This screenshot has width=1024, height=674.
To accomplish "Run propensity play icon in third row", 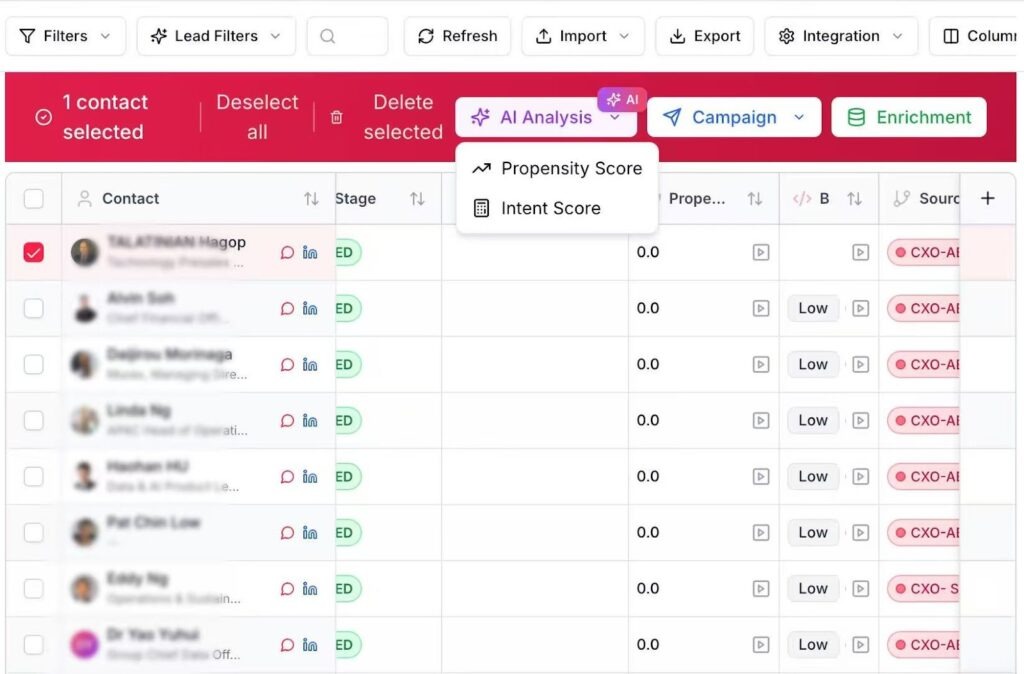I will tap(761, 364).
